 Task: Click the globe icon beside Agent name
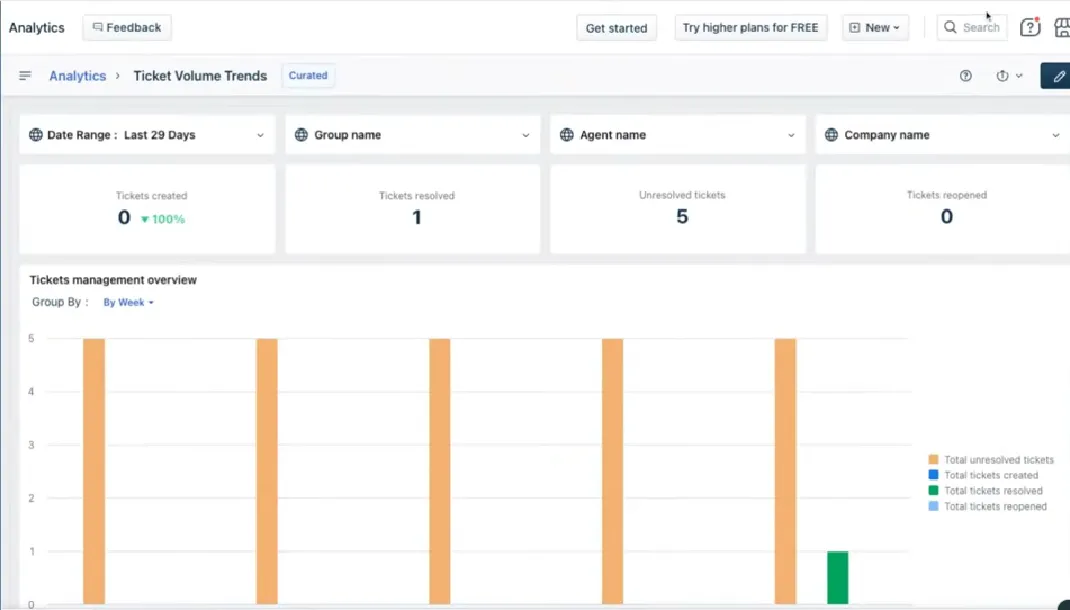click(x=567, y=135)
